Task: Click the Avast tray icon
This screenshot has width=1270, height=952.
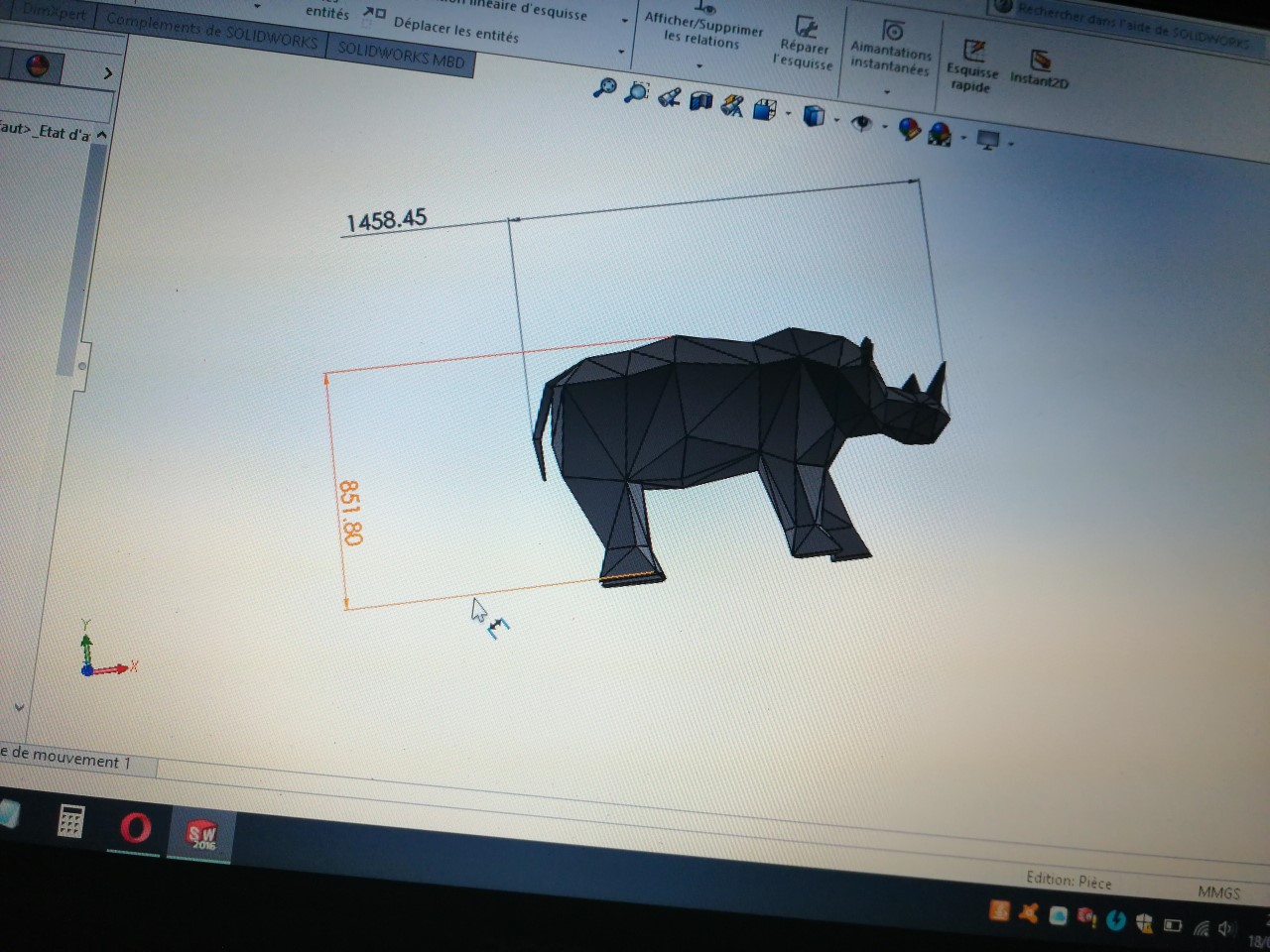Action: [x=1028, y=911]
